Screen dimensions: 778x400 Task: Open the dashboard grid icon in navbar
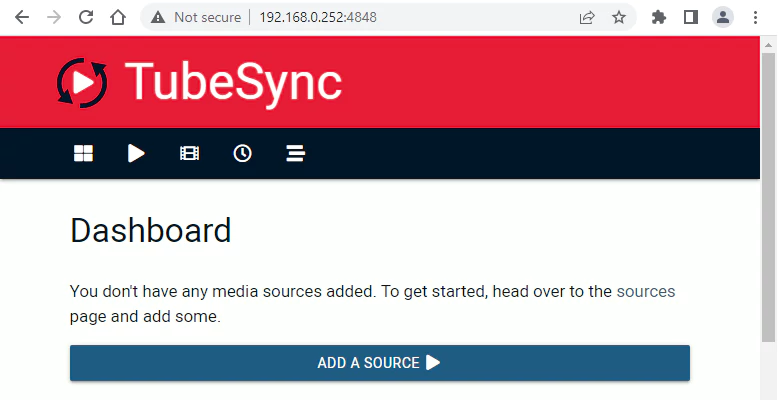click(x=83, y=153)
